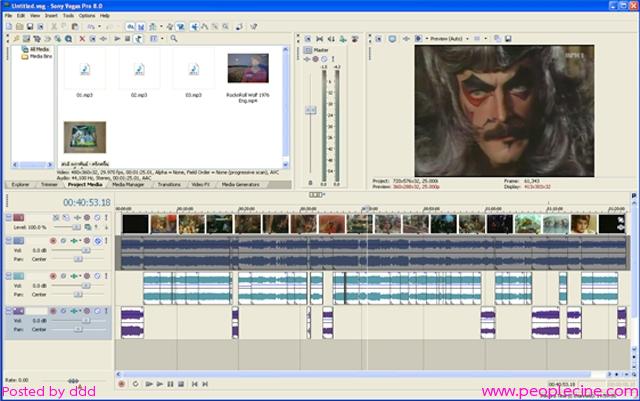This screenshot has width=640, height=401.
Task: Click the Open project folder icon
Action: [19, 27]
